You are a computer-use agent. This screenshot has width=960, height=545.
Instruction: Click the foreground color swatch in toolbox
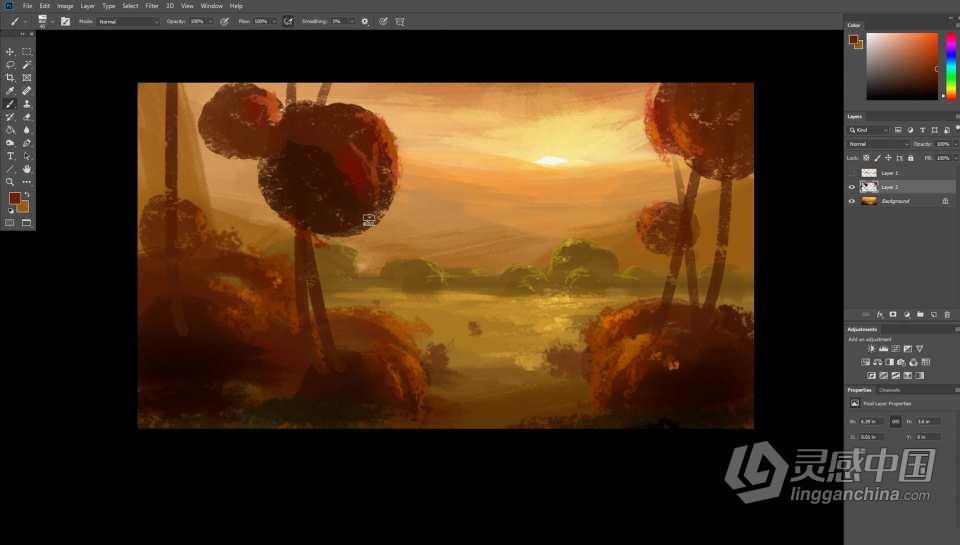coord(15,198)
